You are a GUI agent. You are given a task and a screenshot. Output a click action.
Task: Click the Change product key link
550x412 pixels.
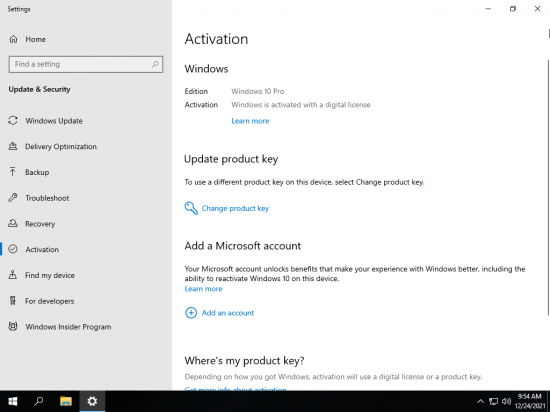coord(235,208)
